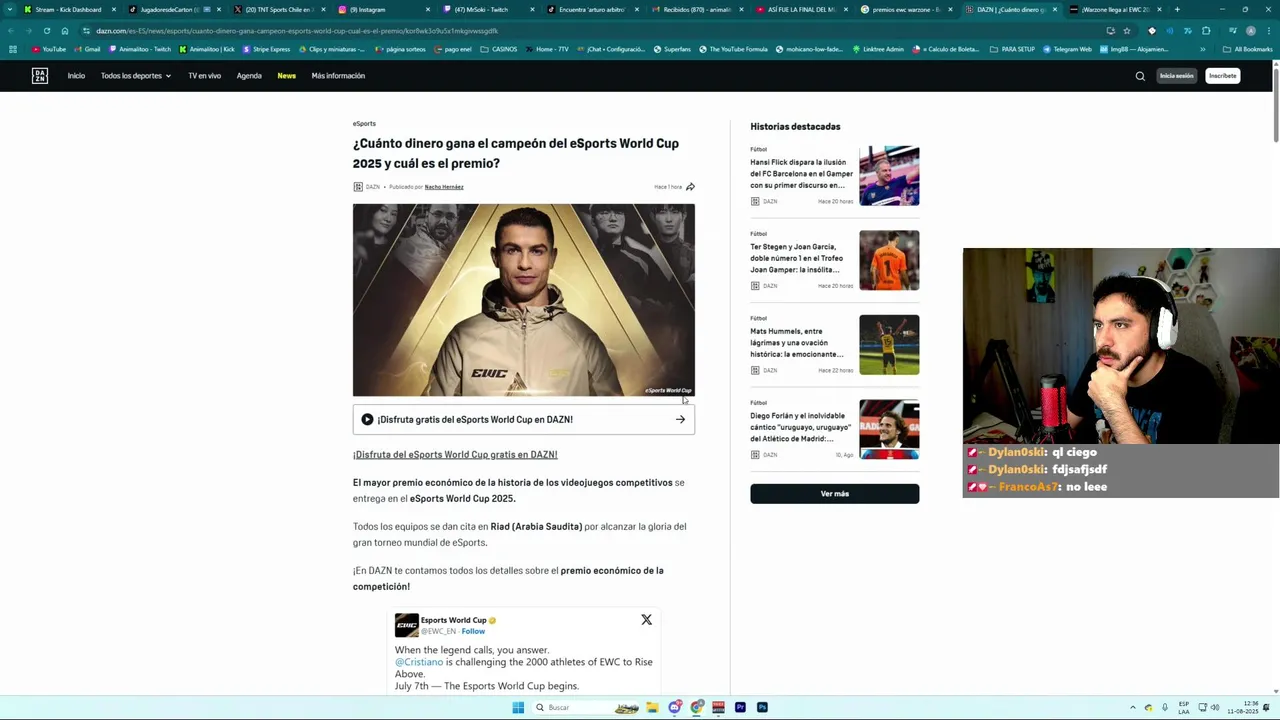This screenshot has width=1280, height=720.
Task: Switch to the 'TNT Sports Chile' tab
Action: 280,10
